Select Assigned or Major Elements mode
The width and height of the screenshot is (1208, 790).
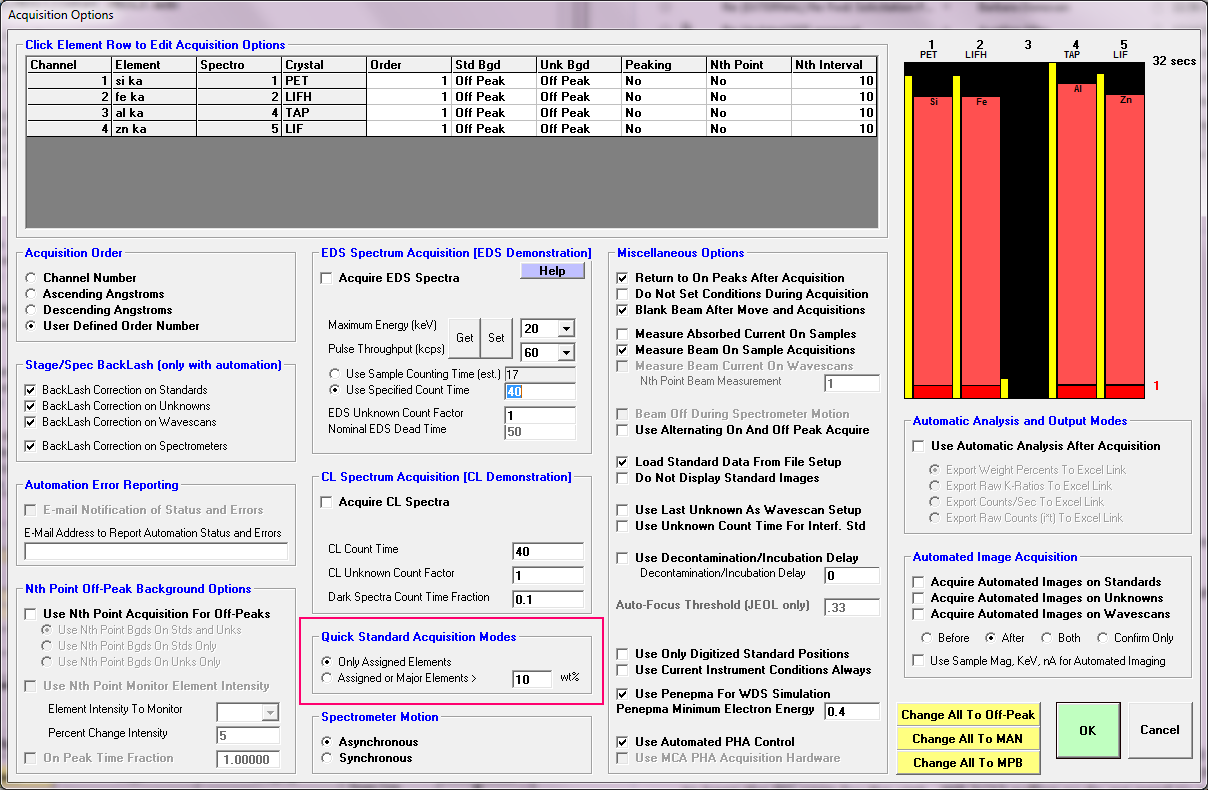click(327, 678)
